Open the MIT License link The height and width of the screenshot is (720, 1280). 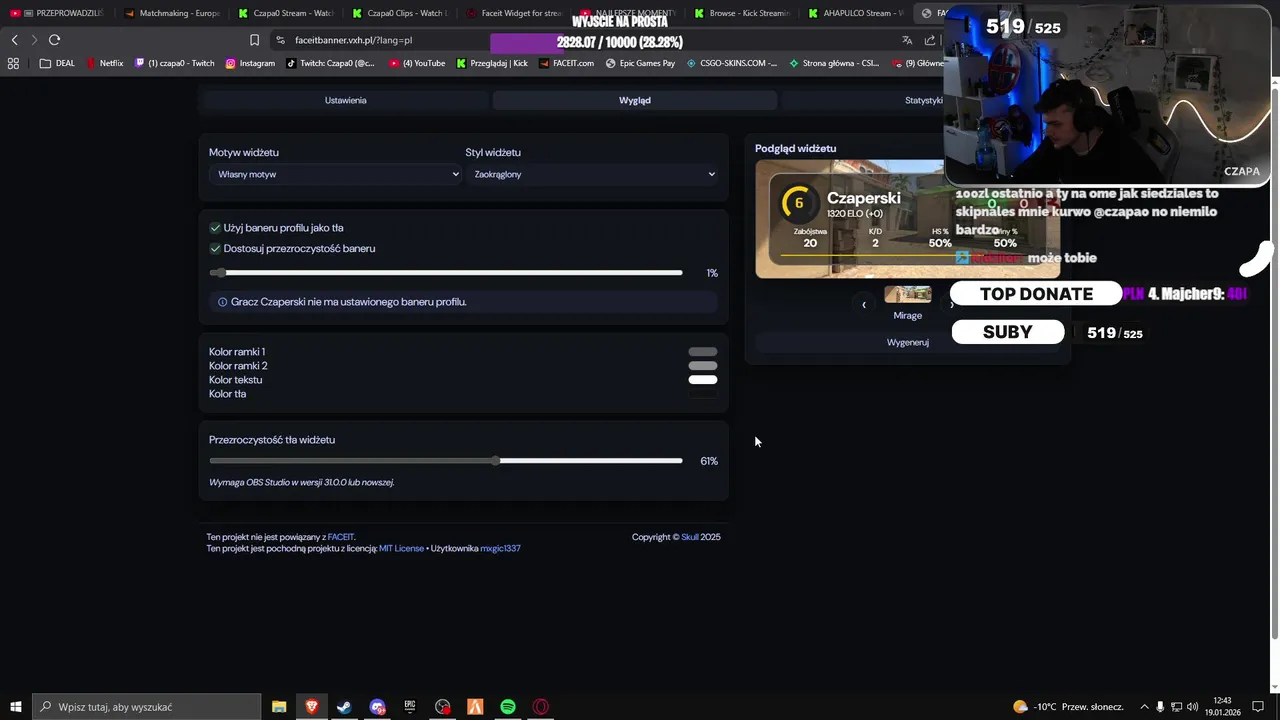click(401, 548)
